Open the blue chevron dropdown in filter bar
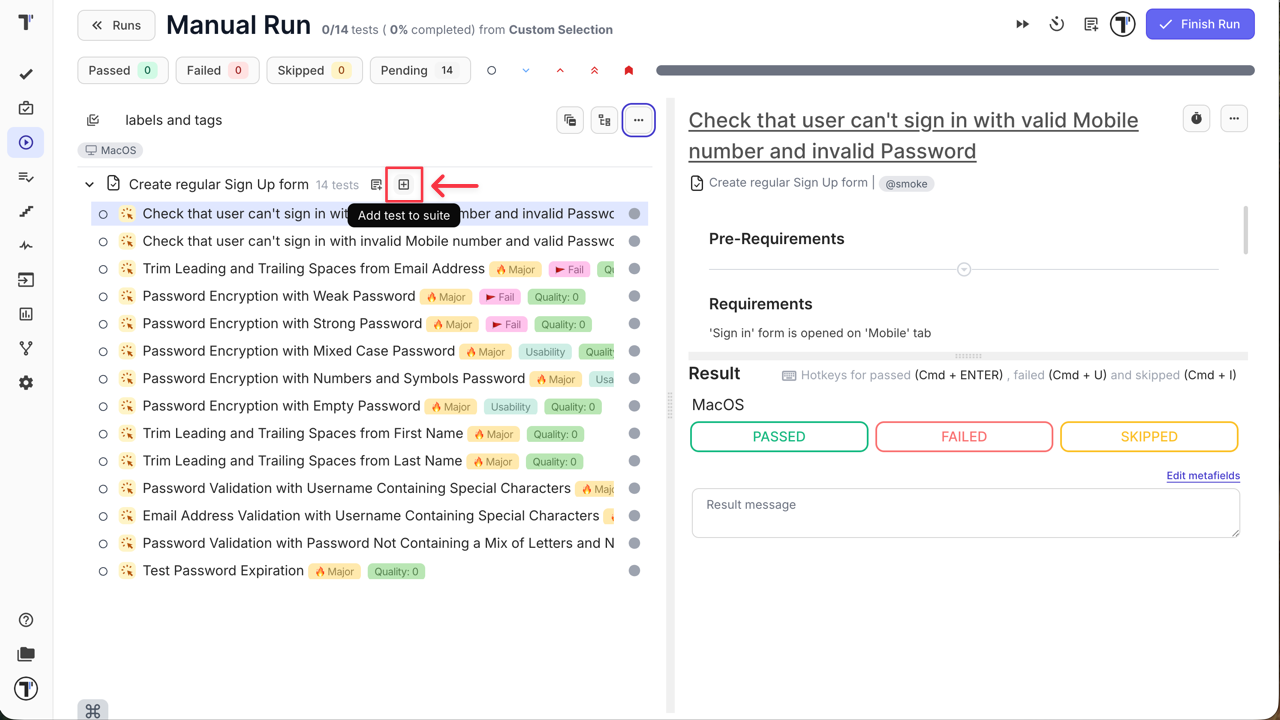This screenshot has width=1280, height=720. (x=524, y=70)
